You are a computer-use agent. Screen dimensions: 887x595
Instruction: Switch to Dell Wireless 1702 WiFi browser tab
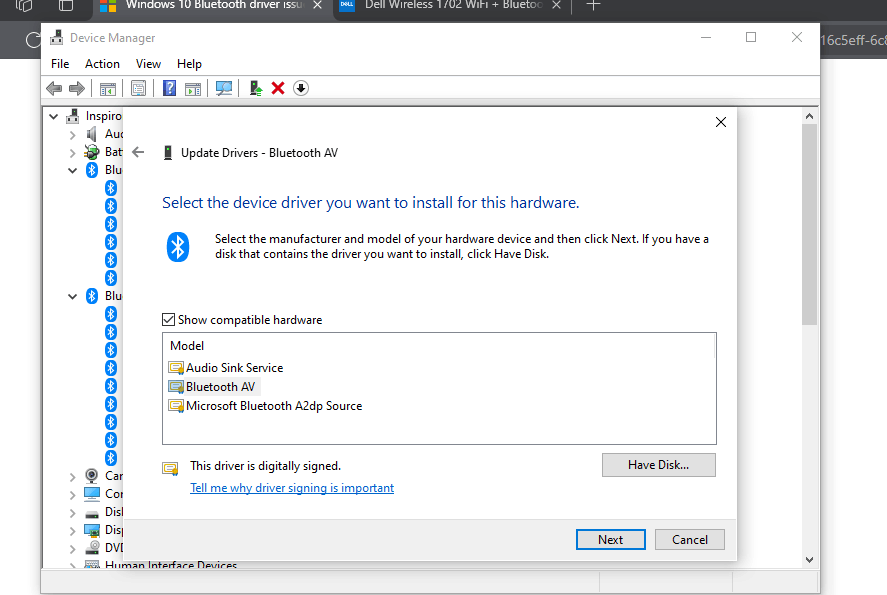pyautogui.click(x=451, y=6)
